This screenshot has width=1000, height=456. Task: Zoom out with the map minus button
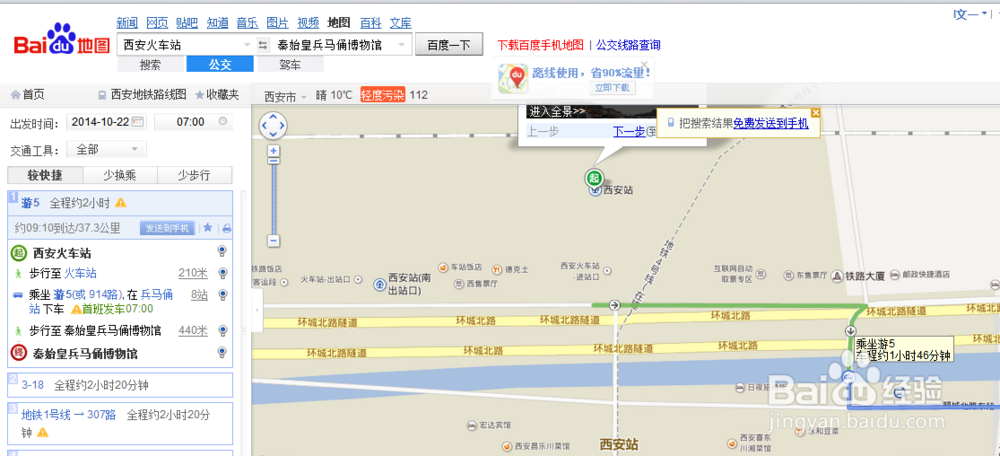[x=274, y=241]
